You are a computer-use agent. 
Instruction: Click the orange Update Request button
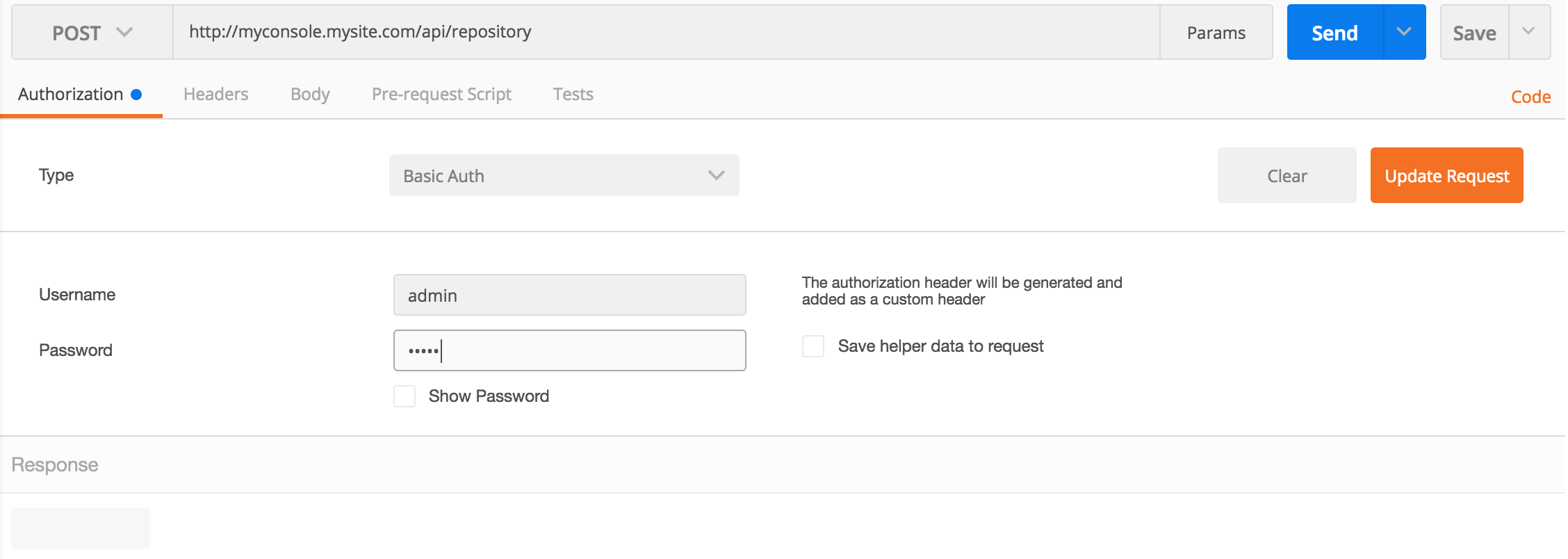[1446, 176]
